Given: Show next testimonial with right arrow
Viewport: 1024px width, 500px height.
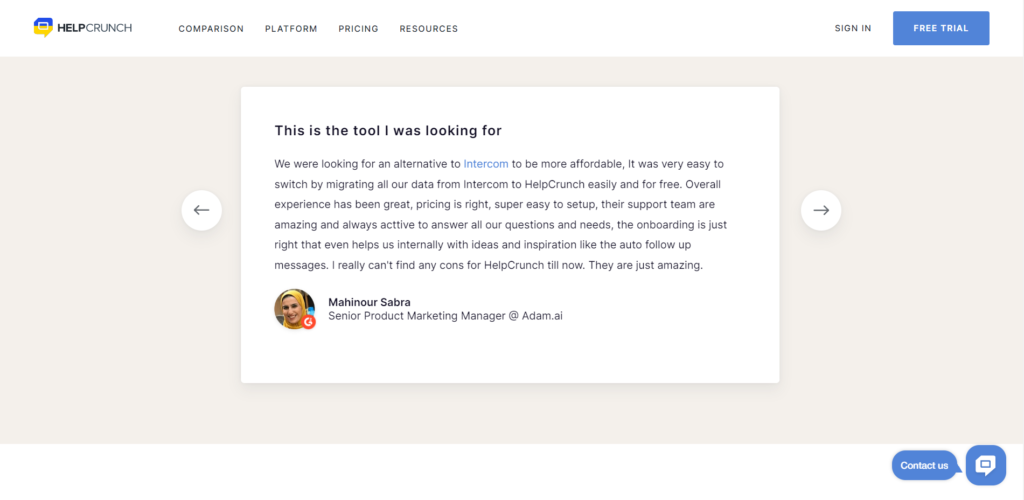Looking at the screenshot, I should click(821, 210).
